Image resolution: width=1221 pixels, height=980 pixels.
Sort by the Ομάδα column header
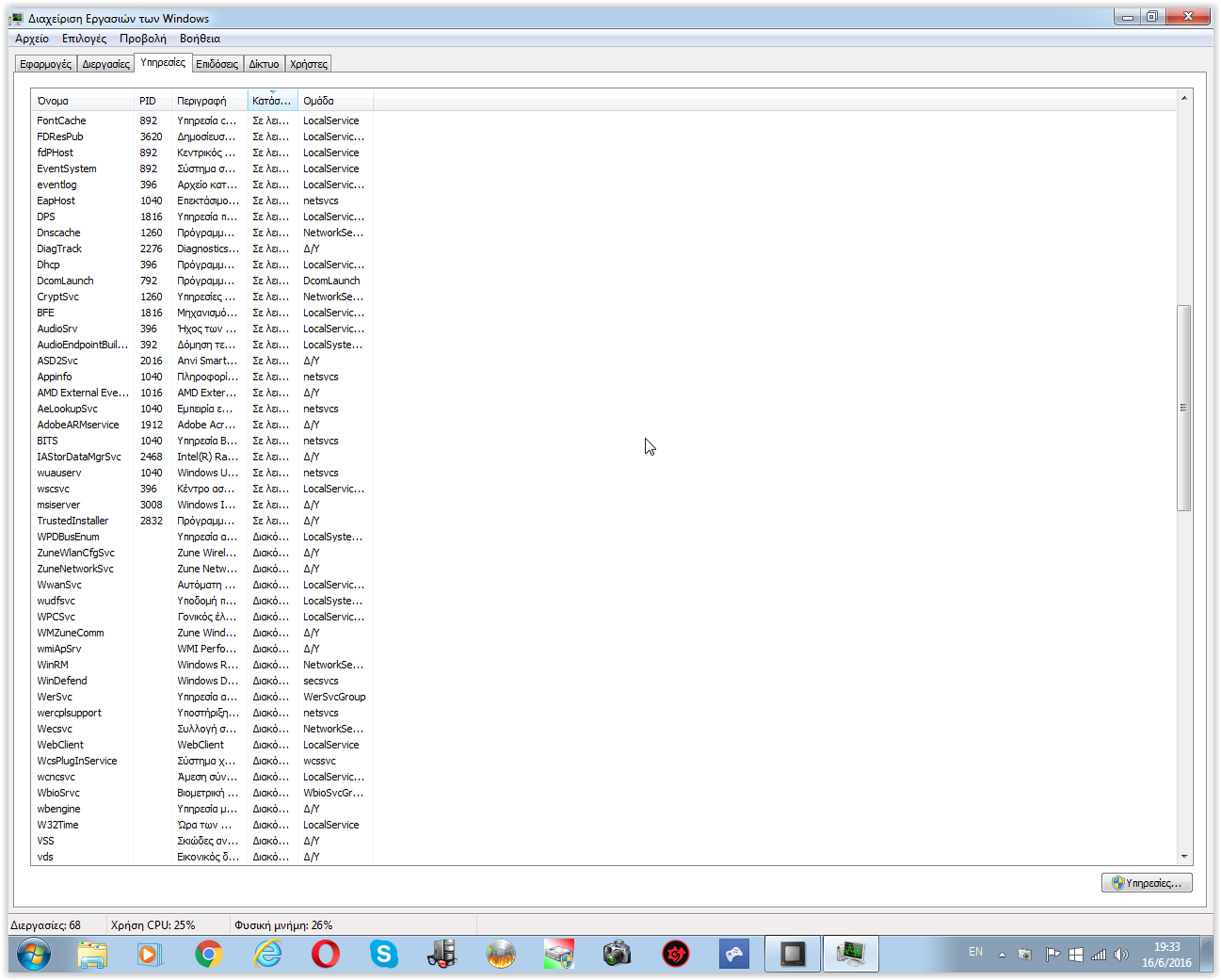coord(335,101)
